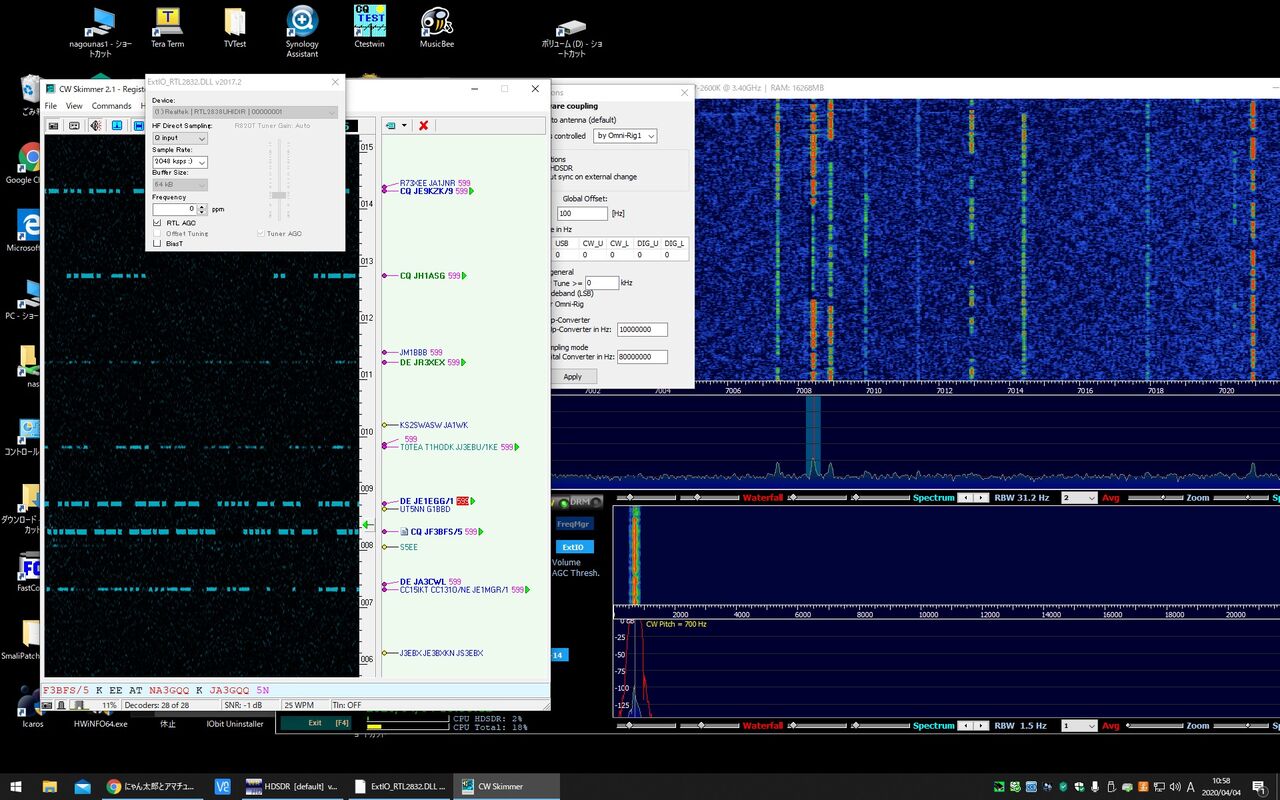Open TVTest desktop icon
The image size is (1280, 800).
point(235,27)
